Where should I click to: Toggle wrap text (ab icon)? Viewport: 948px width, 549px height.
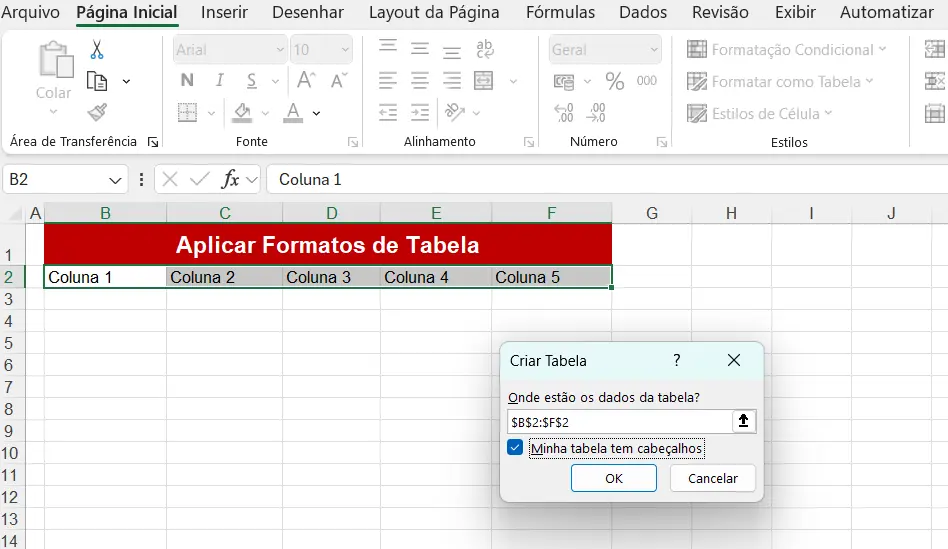click(x=484, y=48)
